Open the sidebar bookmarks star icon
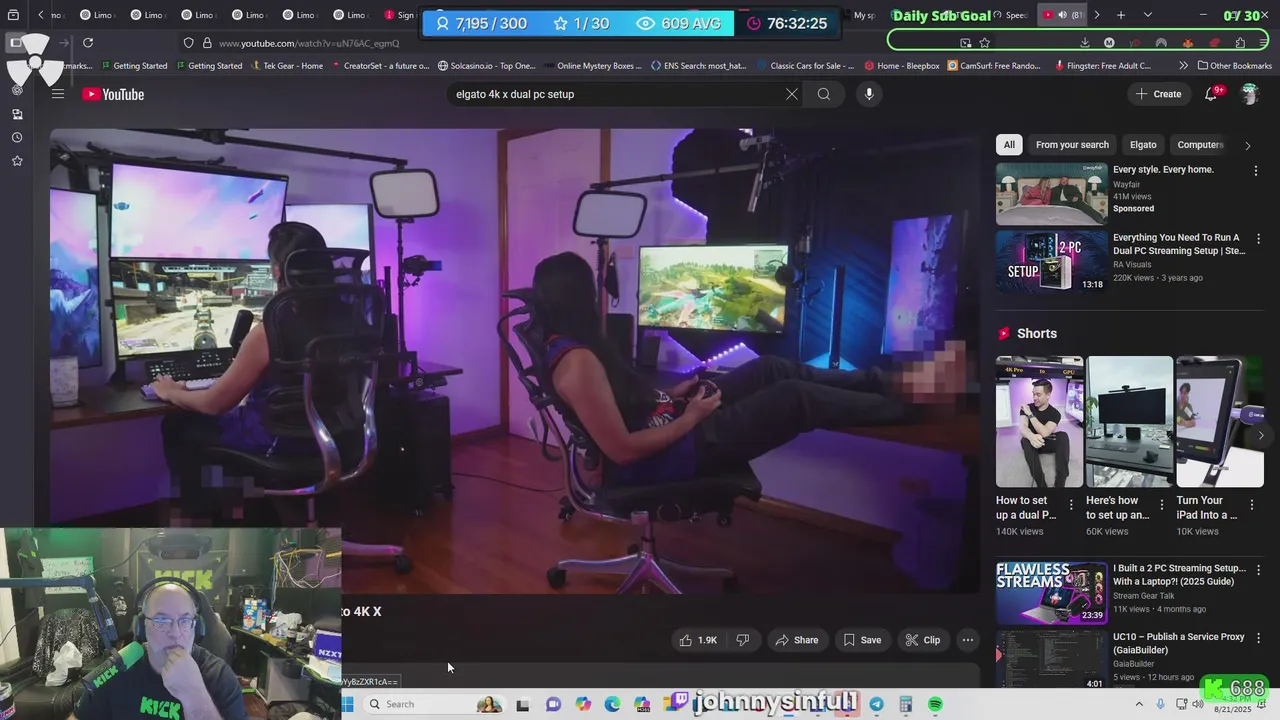The image size is (1280, 720). click(x=17, y=161)
